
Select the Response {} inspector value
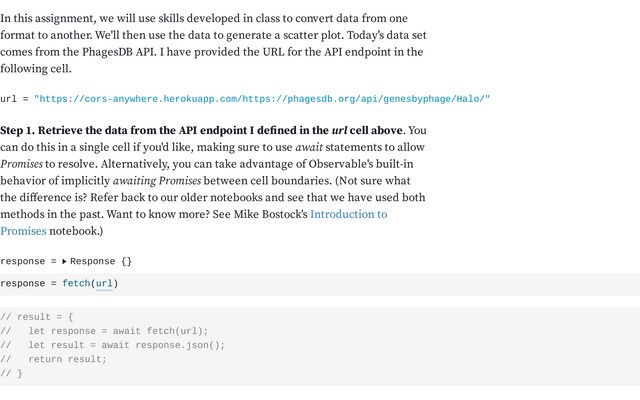click(101, 261)
